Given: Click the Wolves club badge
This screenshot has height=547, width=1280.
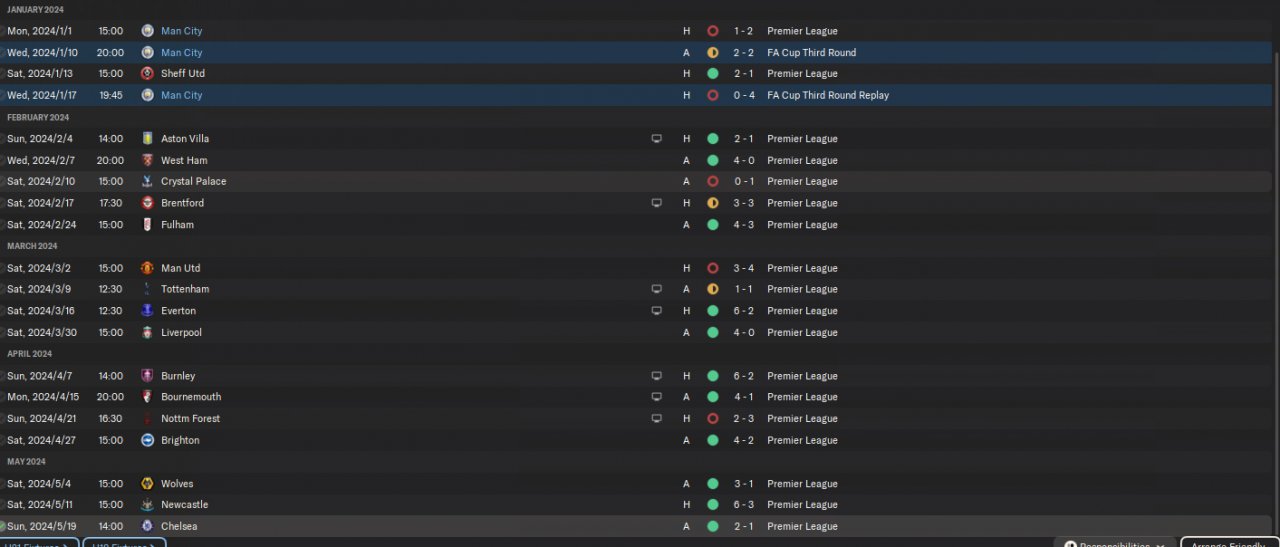Looking at the screenshot, I should (x=148, y=484).
